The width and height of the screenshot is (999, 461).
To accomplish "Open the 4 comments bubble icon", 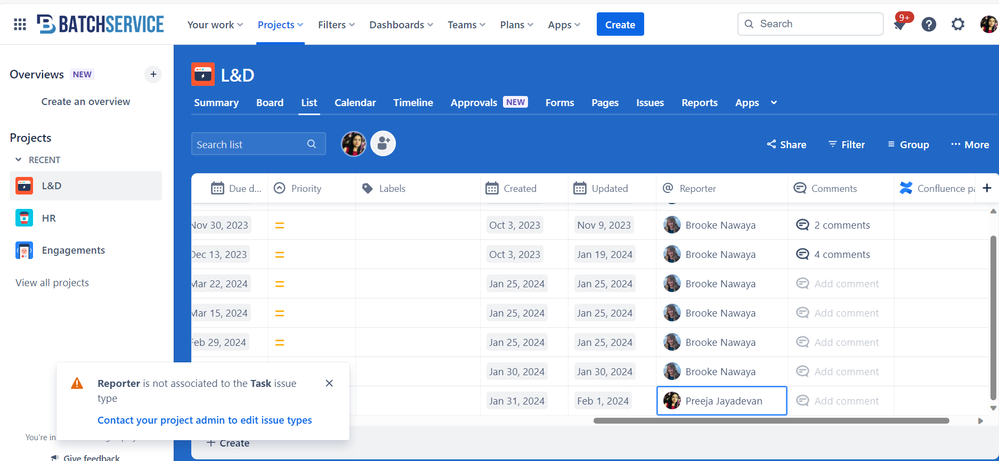I will tap(803, 255).
